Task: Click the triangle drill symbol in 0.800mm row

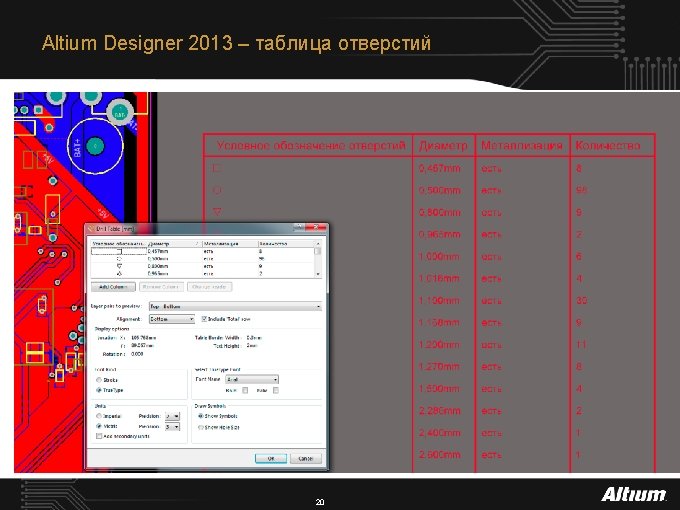Action: [x=217, y=211]
